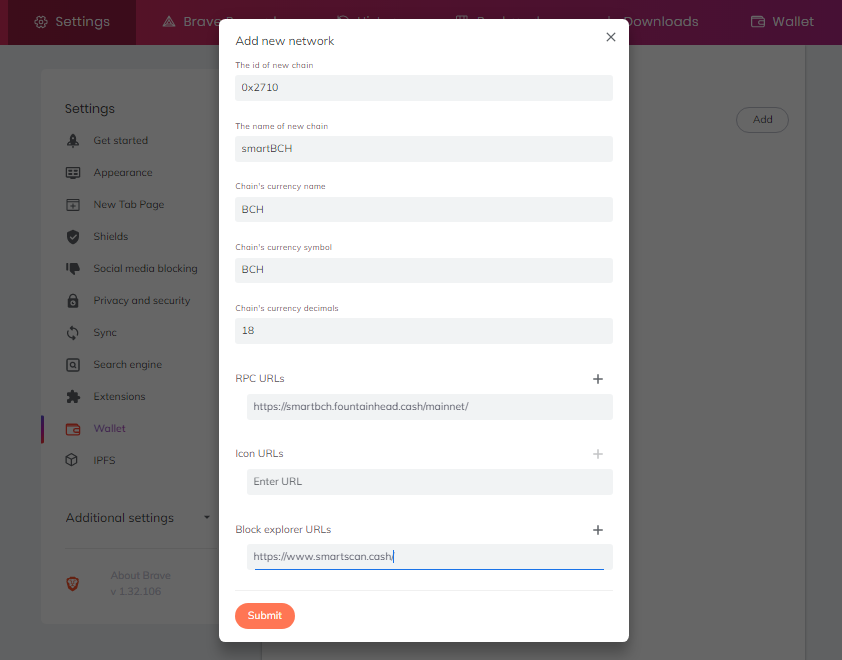Viewport: 842px width, 660px height.
Task: Close the Add new network dialog
Action: point(611,37)
